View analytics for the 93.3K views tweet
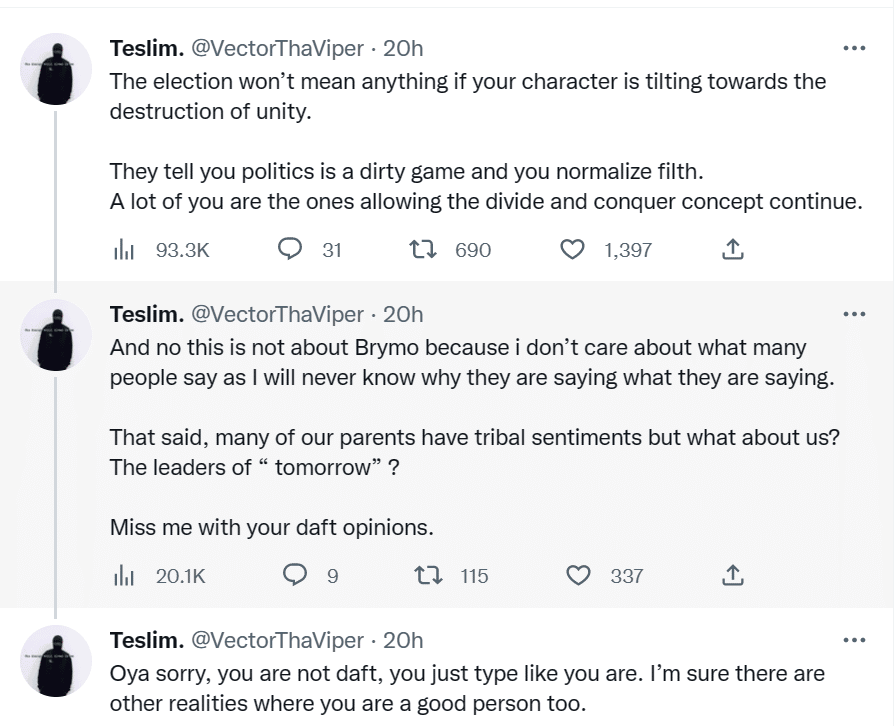 click(123, 250)
